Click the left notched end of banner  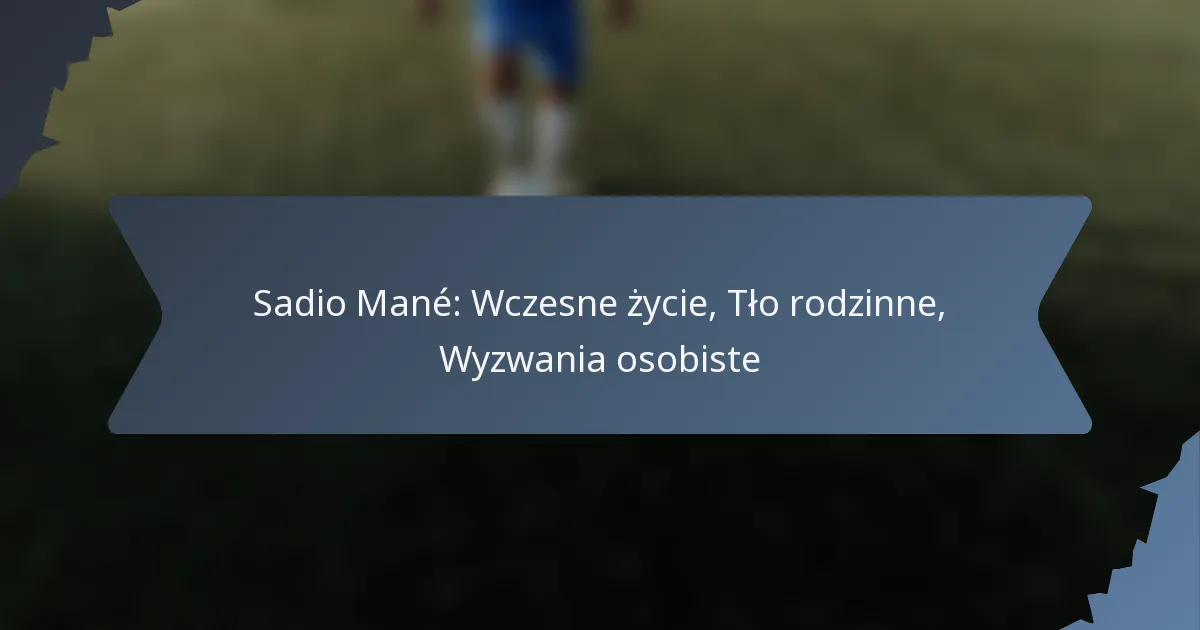pyautogui.click(x=135, y=315)
